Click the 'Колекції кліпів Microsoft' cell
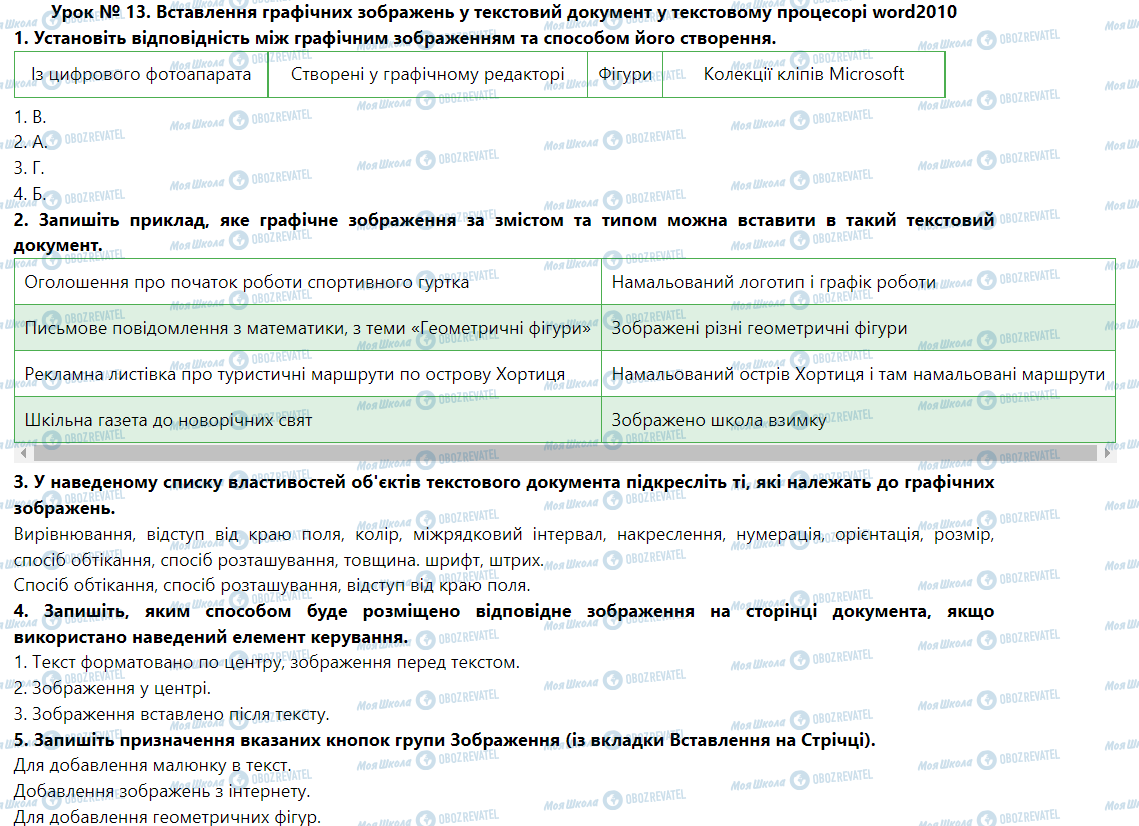Screen dimensions: 1139x826 pos(803,74)
